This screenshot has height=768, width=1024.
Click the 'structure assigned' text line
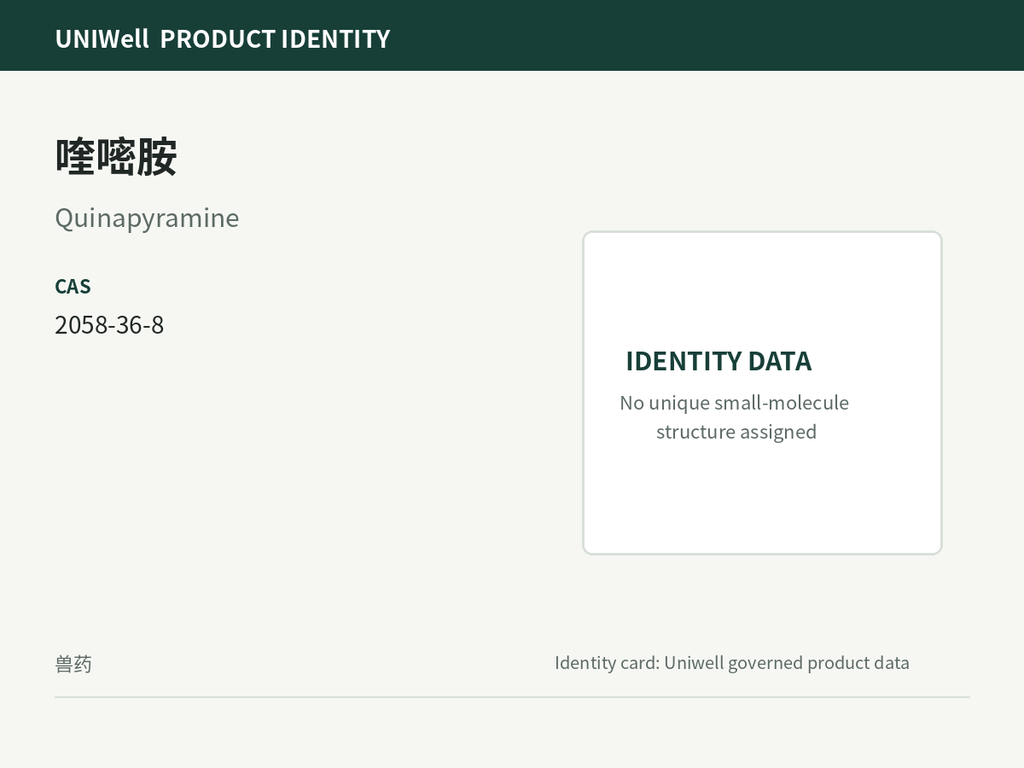pyautogui.click(x=736, y=432)
